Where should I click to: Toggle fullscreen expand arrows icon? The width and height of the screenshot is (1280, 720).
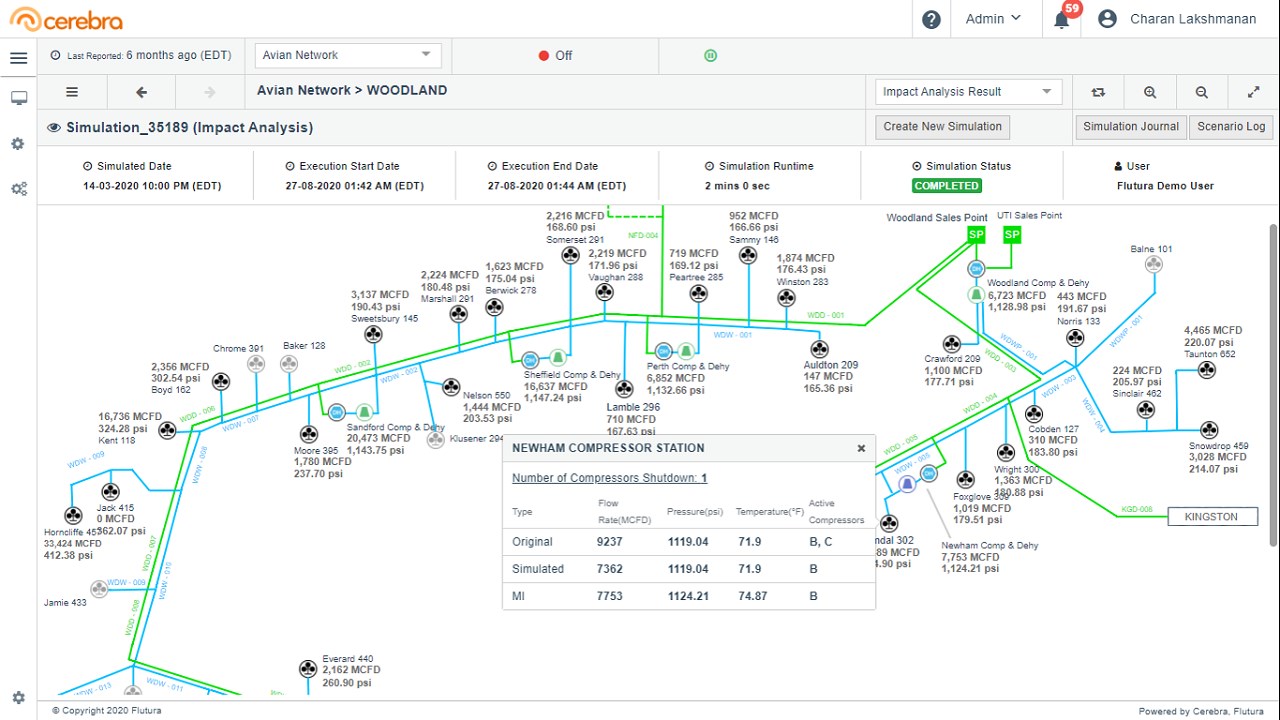[x=1254, y=92]
